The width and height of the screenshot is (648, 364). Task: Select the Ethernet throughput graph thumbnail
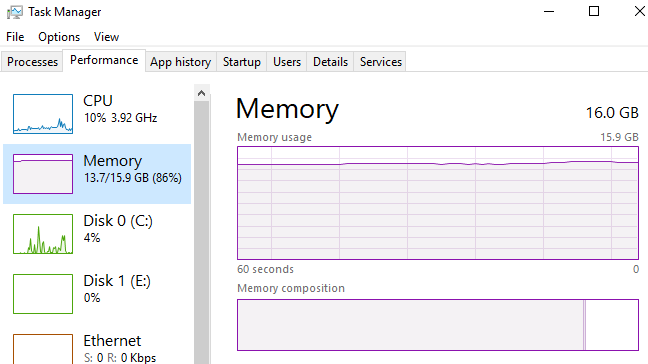tap(43, 349)
